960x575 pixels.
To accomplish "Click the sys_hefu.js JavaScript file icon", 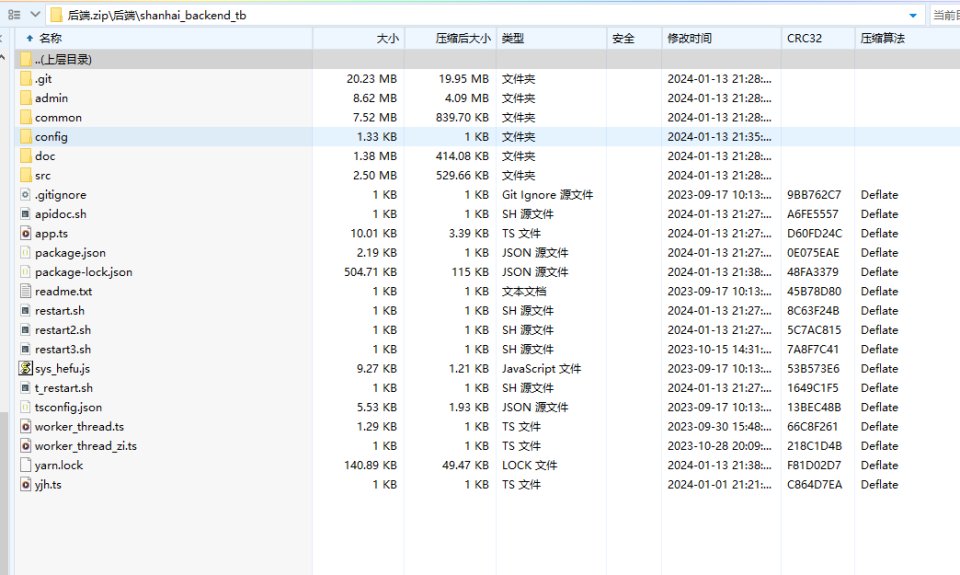I will click(x=26, y=369).
